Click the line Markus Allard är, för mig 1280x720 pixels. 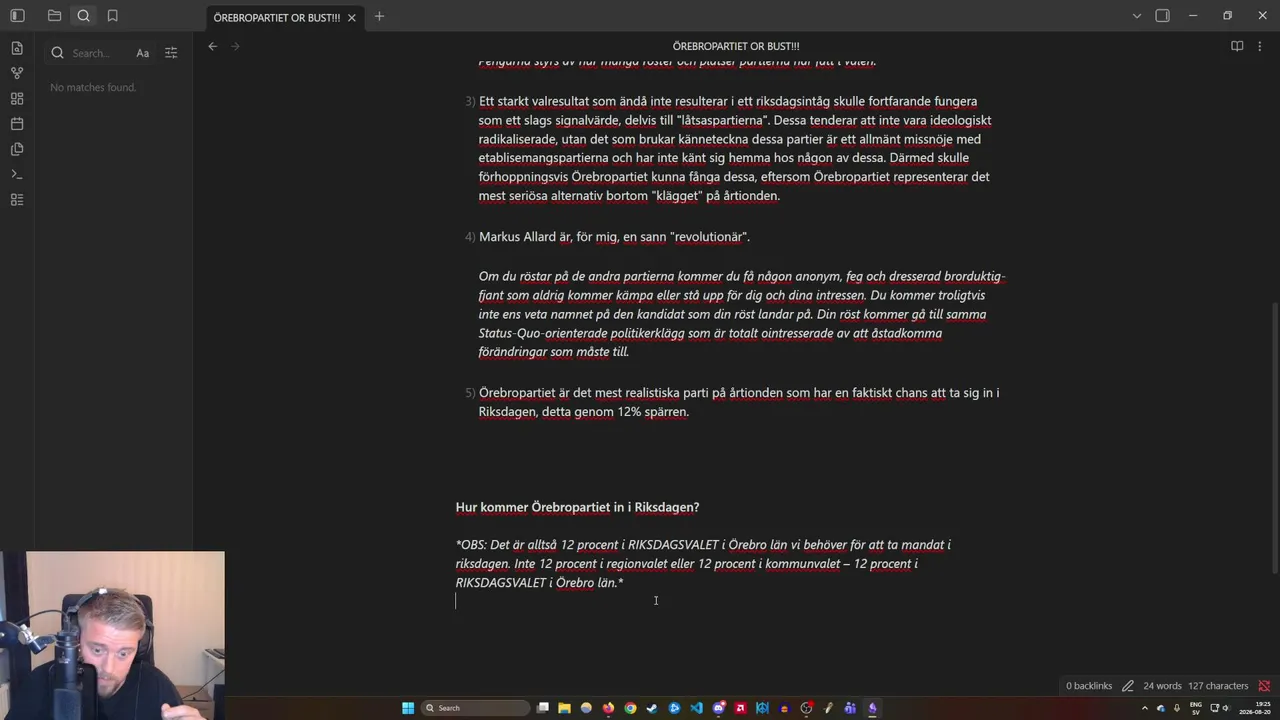tap(614, 237)
